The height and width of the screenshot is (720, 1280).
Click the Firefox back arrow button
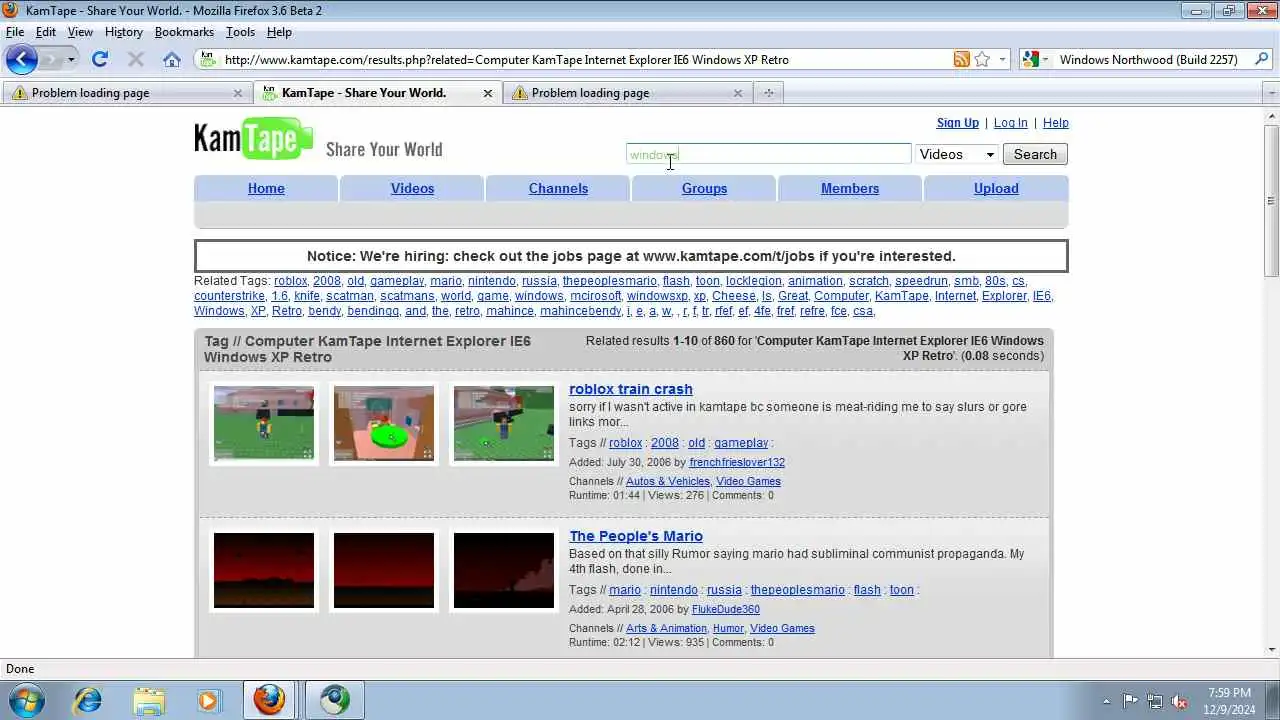click(x=22, y=59)
